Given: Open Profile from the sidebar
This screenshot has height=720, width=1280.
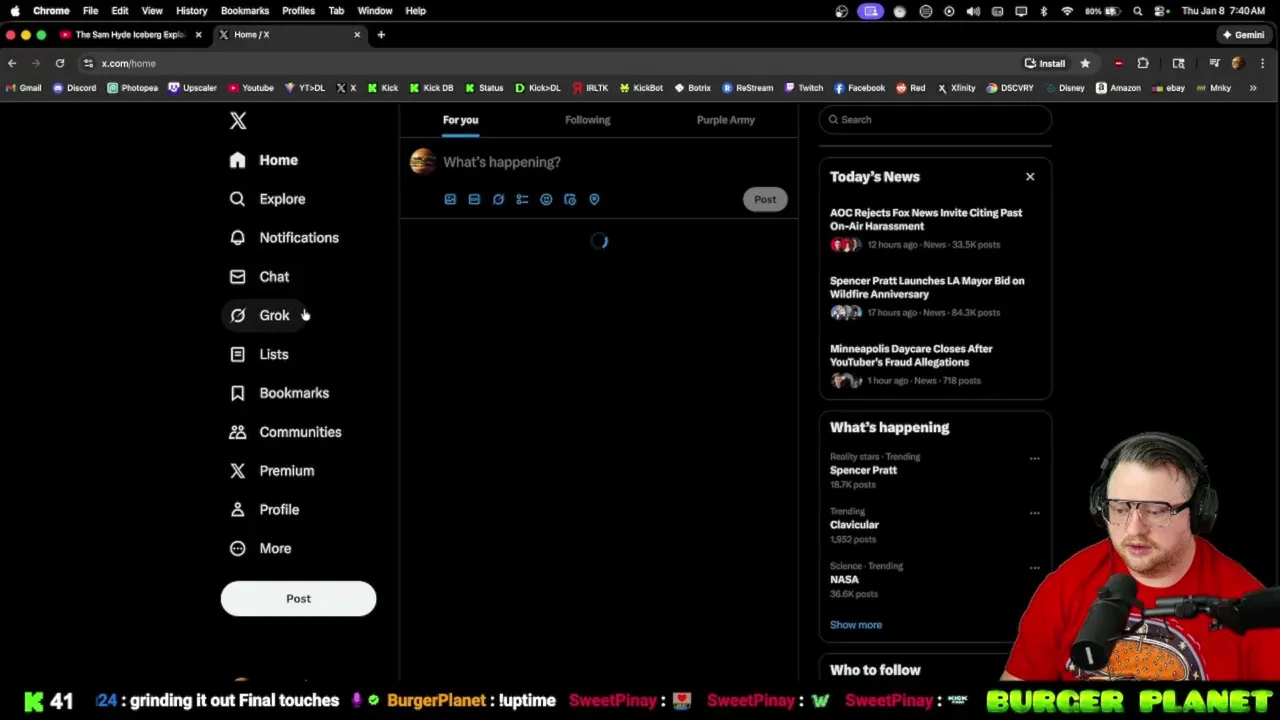Looking at the screenshot, I should click(x=265, y=510).
